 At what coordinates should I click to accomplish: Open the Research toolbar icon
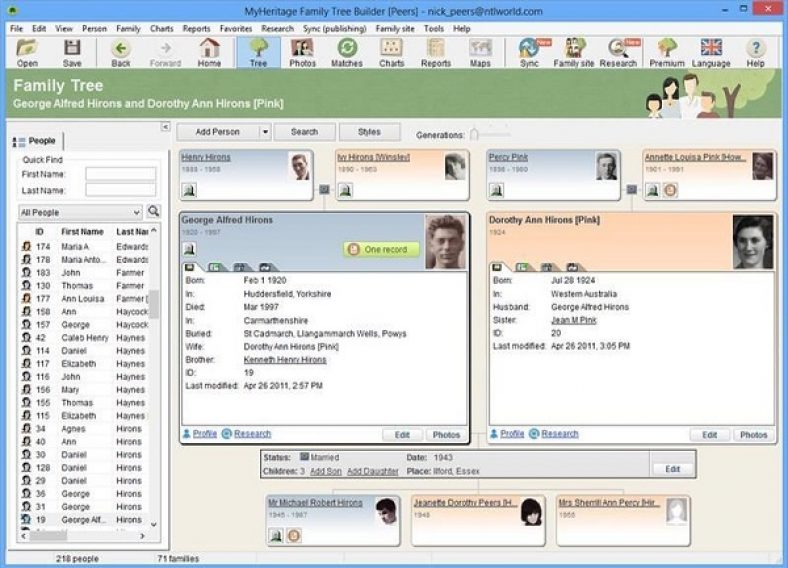coord(618,53)
